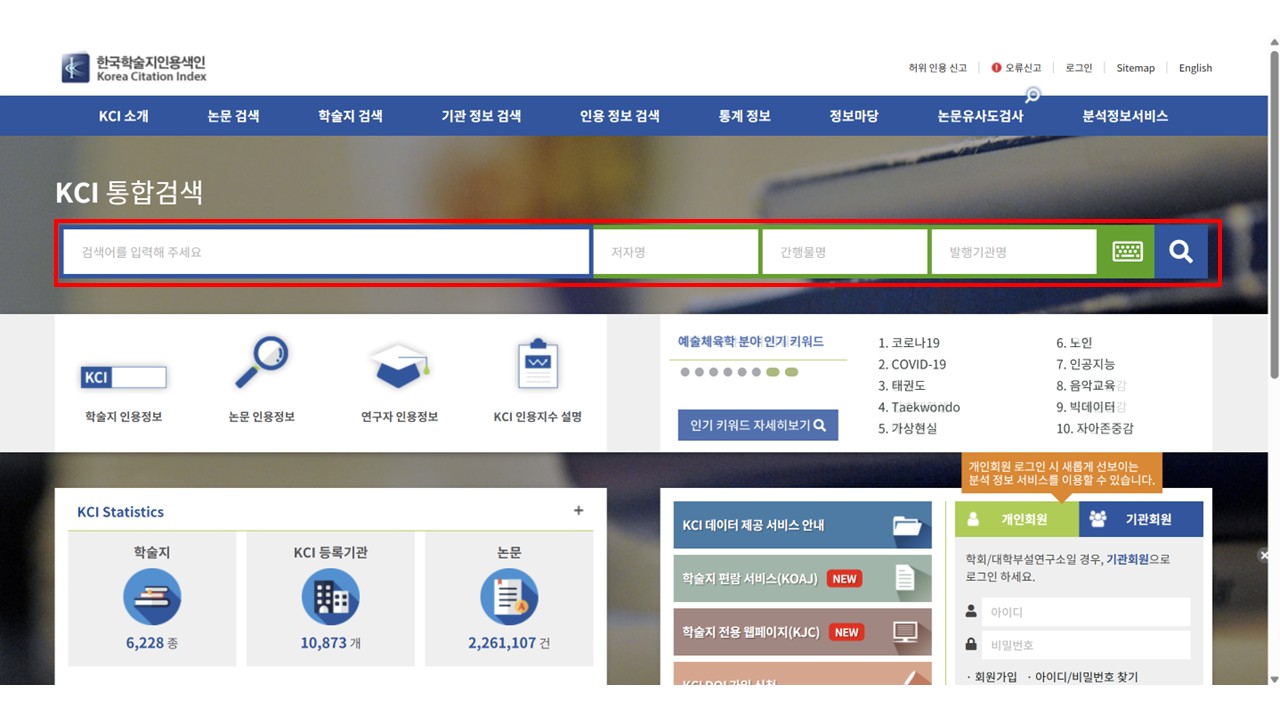Open KCI 인용지수 설명 clipboard icon
This screenshot has height=720, width=1280.
click(537, 365)
